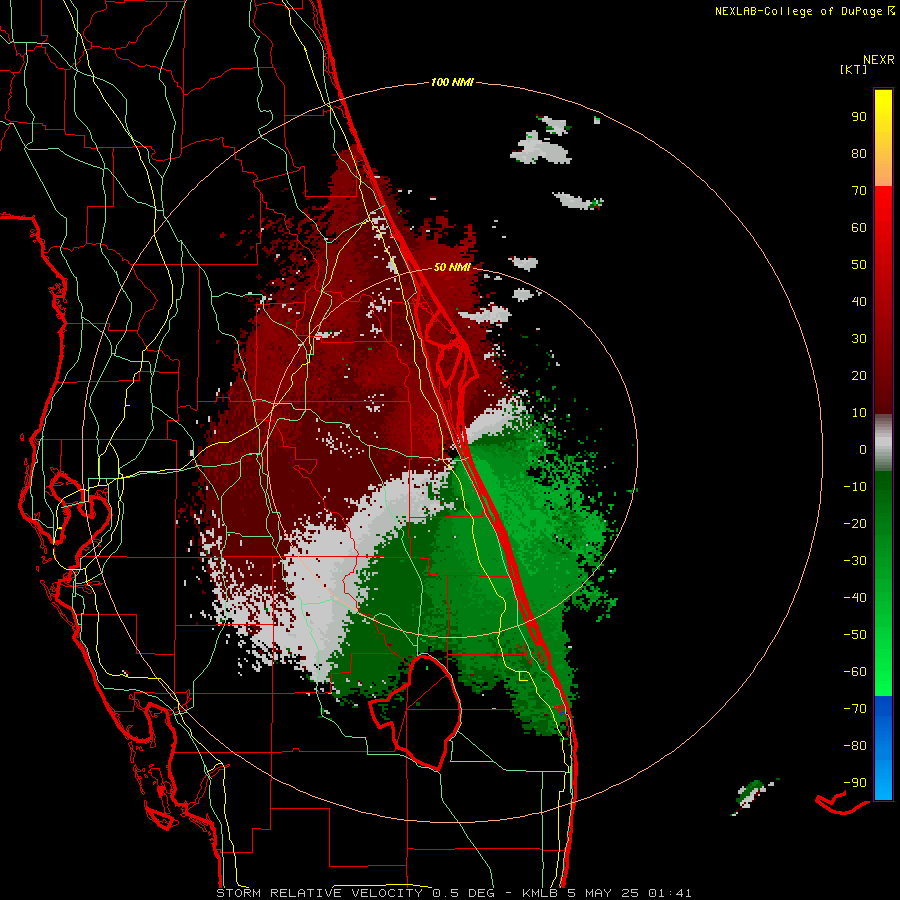Click the 01:41 timestamp in the footer
900x900 pixels.
tap(670, 893)
